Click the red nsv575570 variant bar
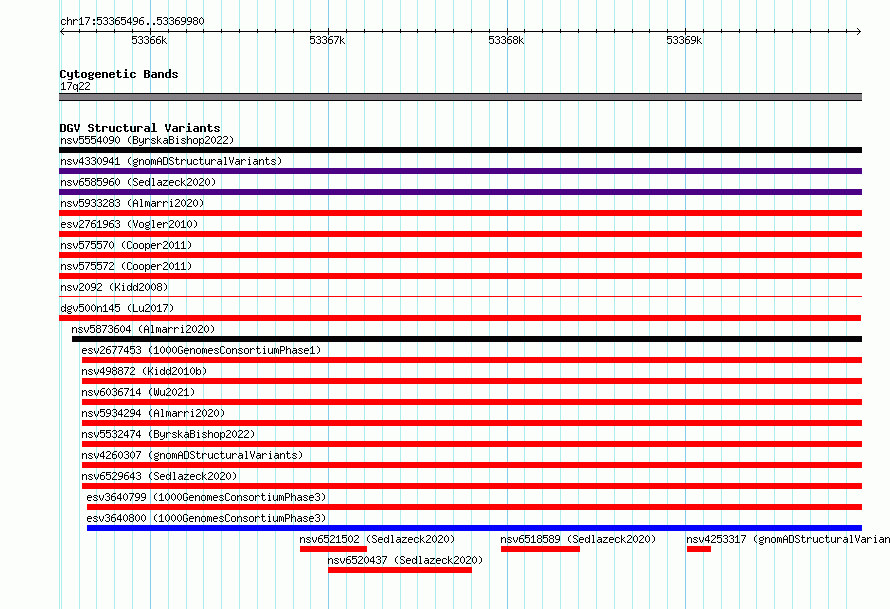 coord(460,255)
